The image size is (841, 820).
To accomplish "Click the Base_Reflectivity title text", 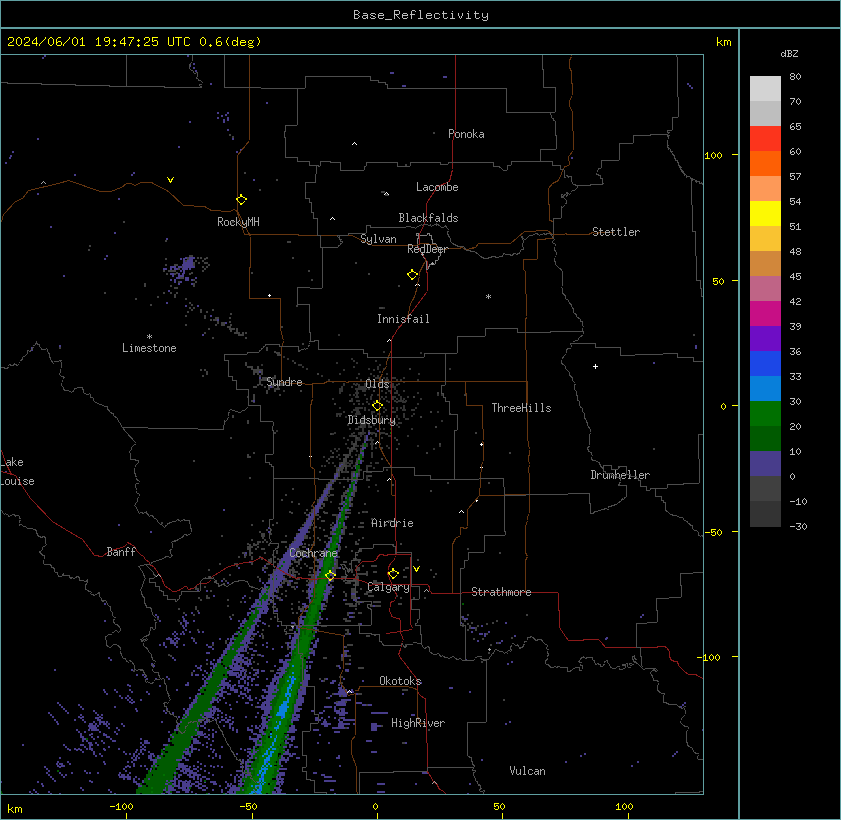I will click(420, 15).
